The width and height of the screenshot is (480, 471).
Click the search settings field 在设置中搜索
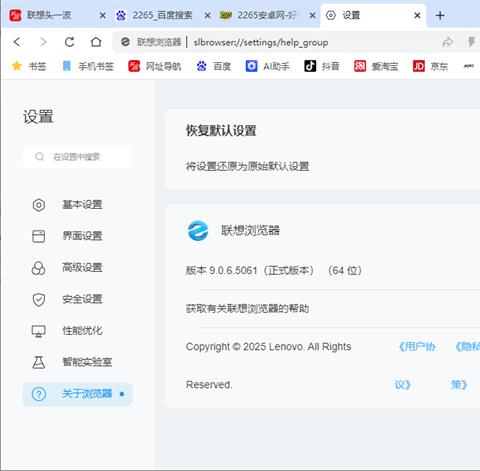[x=78, y=157]
